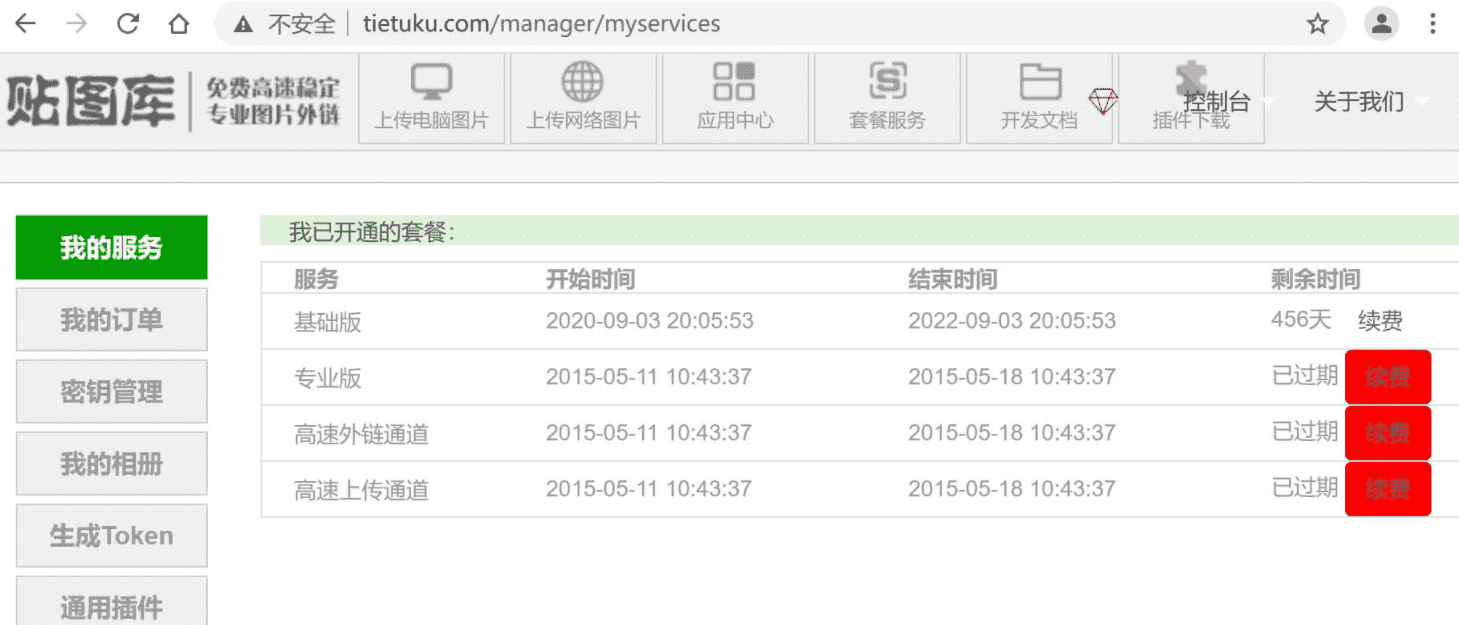Viewport: 1459px width, 625px height.
Task: Click red 续费 button for 专业版
Action: click(1387, 377)
